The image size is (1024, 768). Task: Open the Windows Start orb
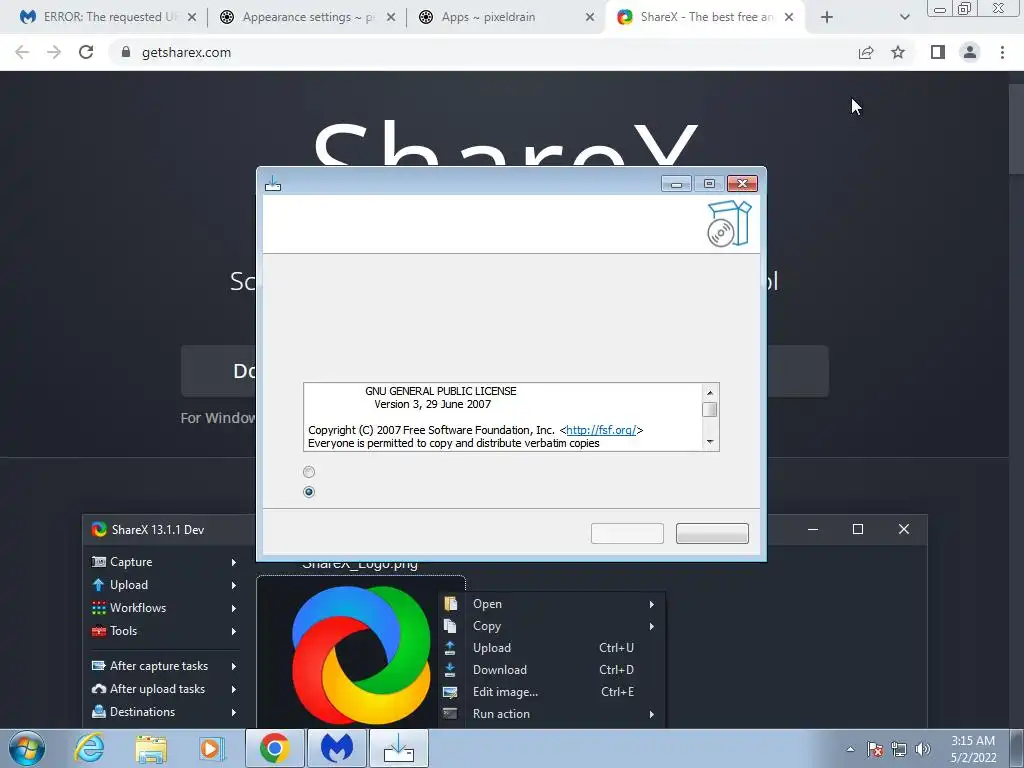[27, 748]
